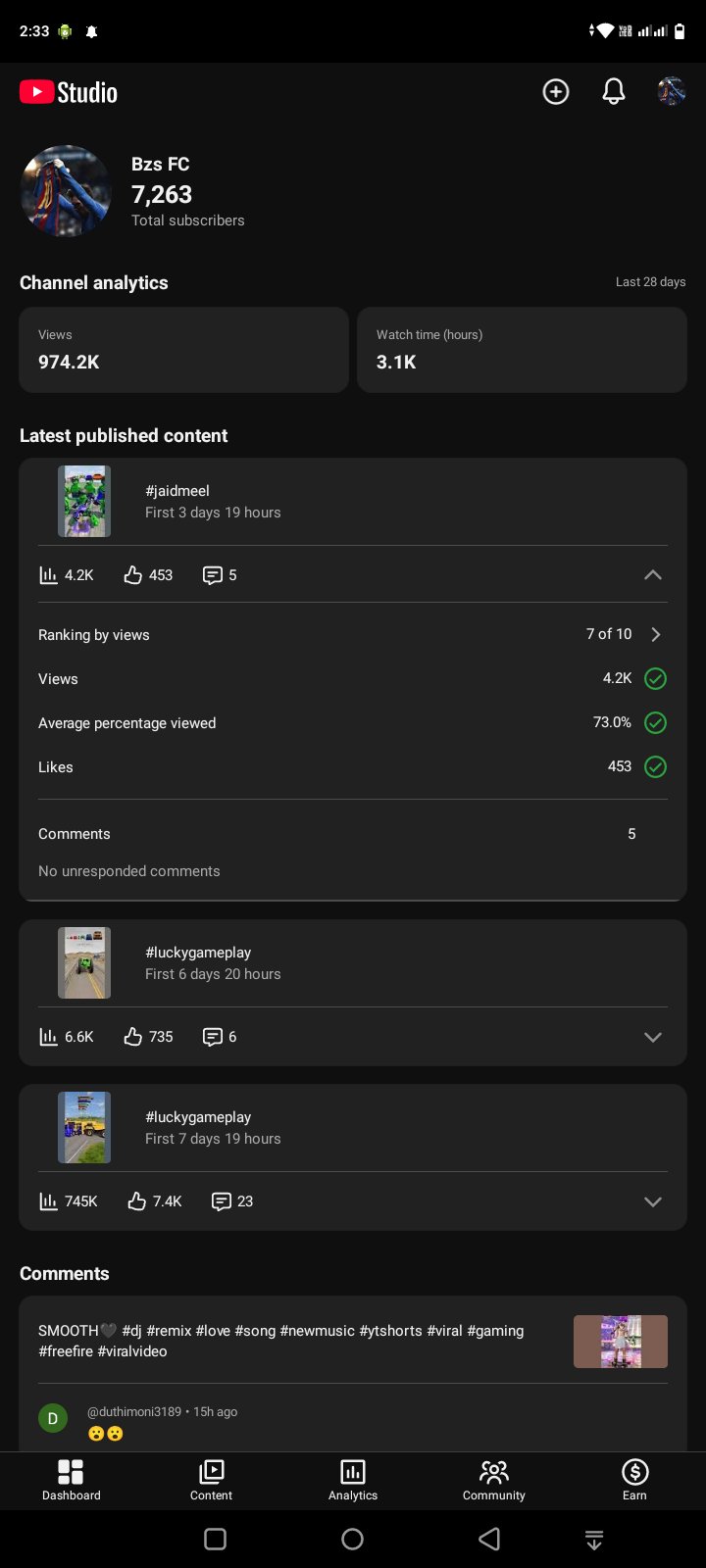Select the Ranking by views row label
This screenshot has height=1568, width=706.
point(94,635)
